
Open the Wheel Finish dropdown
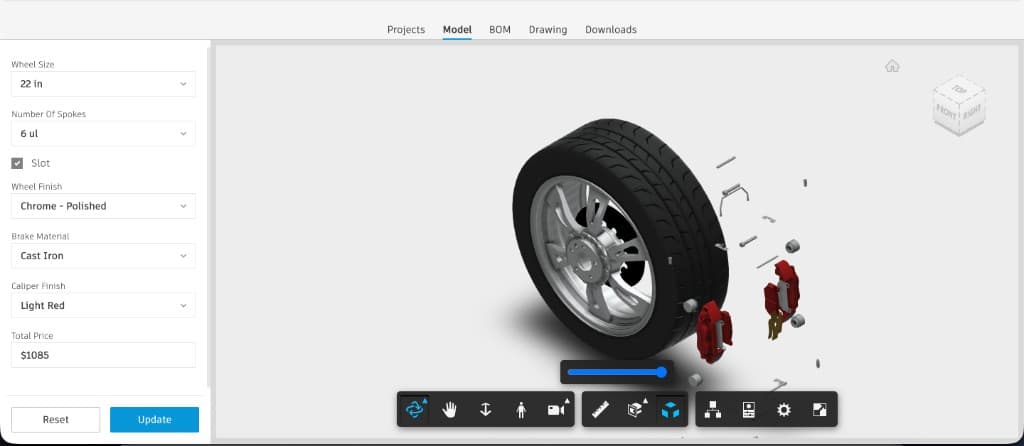103,206
